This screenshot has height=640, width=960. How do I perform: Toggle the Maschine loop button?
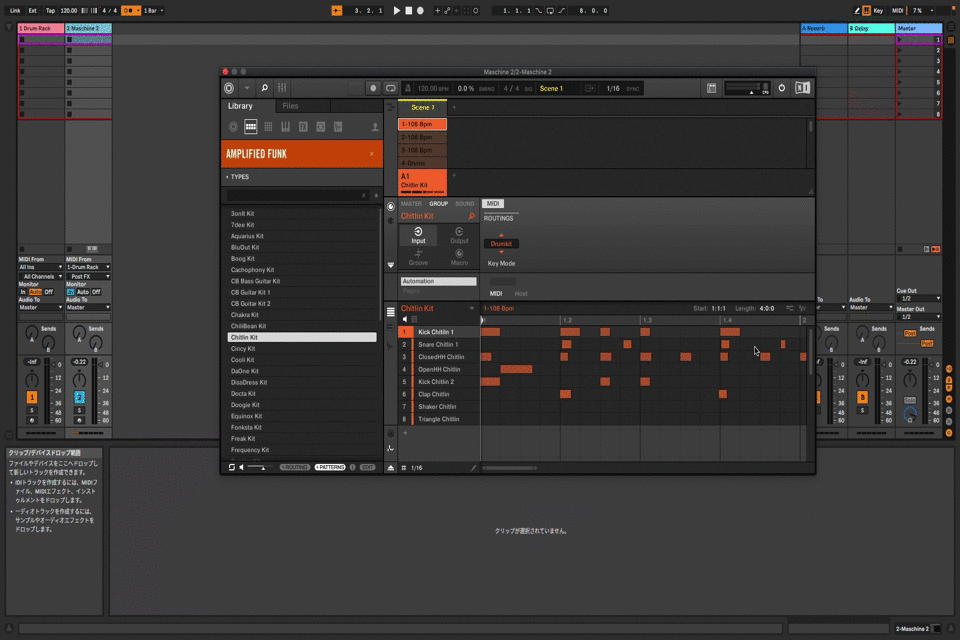tap(390, 88)
